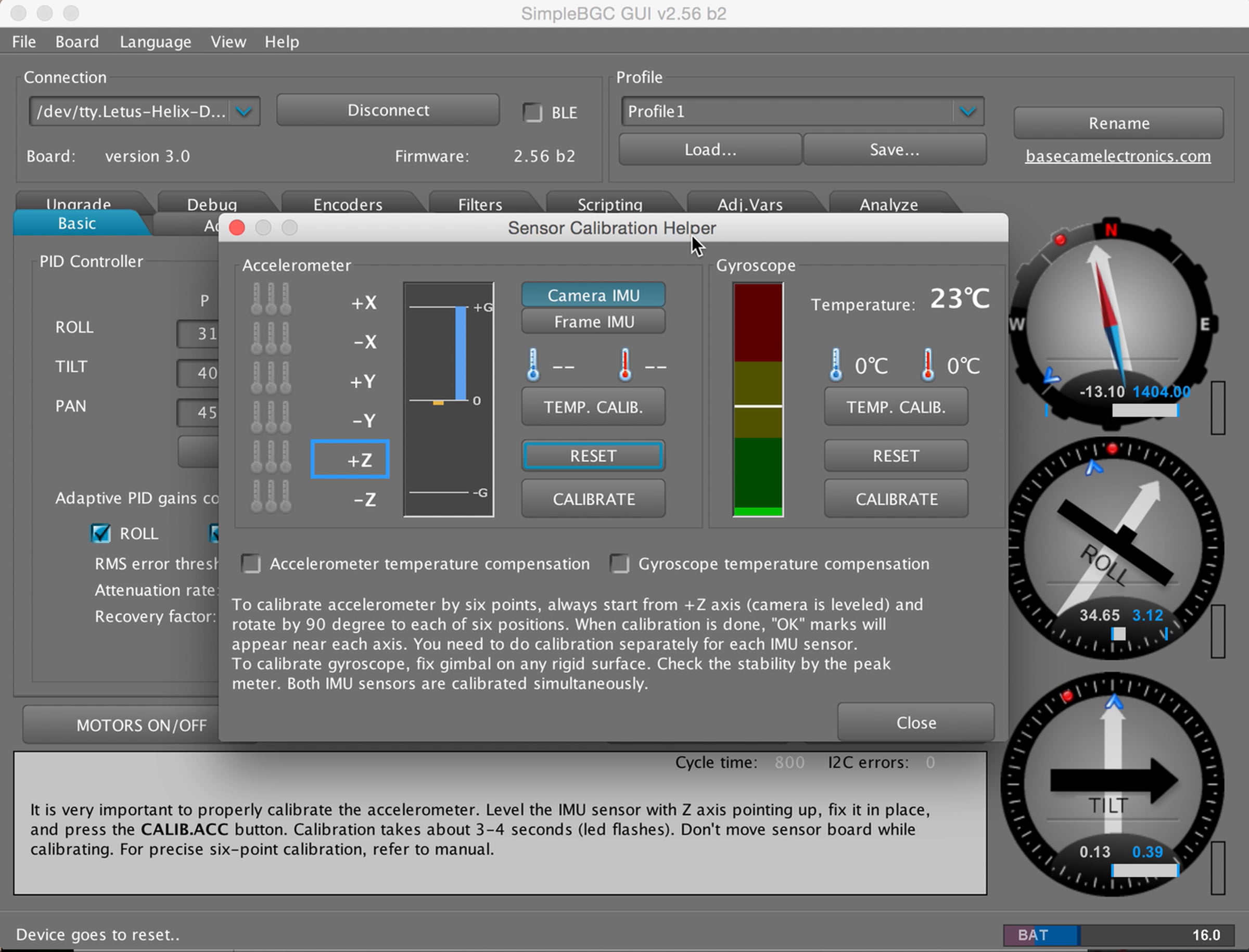Viewport: 1249px width, 952px height.
Task: Click the accelerometer CALIBRATE button
Action: coord(594,499)
